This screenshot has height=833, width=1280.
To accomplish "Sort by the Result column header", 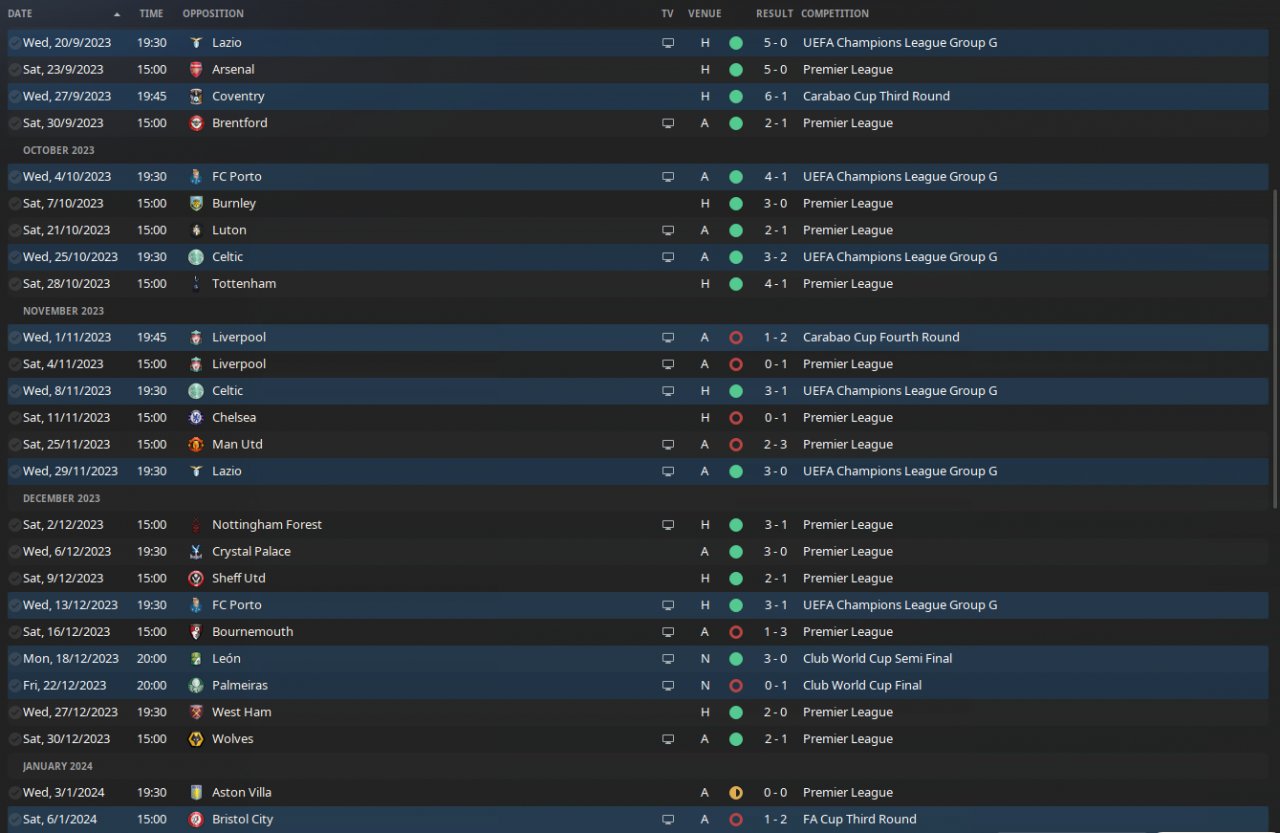I will pyautogui.click(x=774, y=14).
